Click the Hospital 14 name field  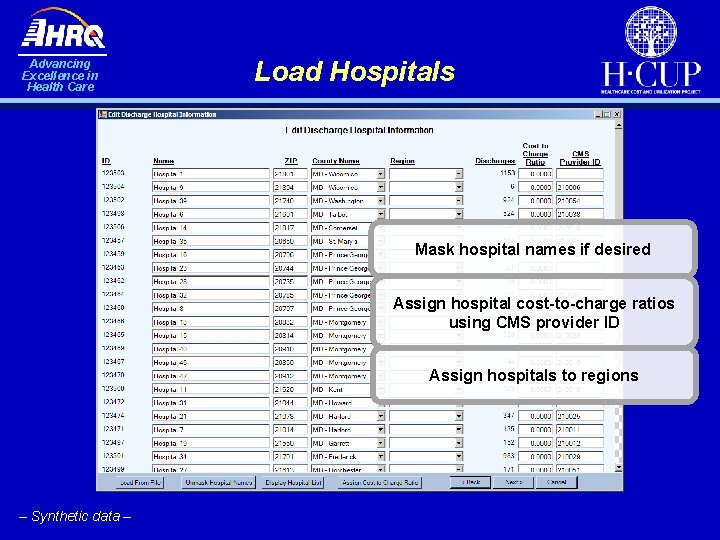[x=210, y=228]
